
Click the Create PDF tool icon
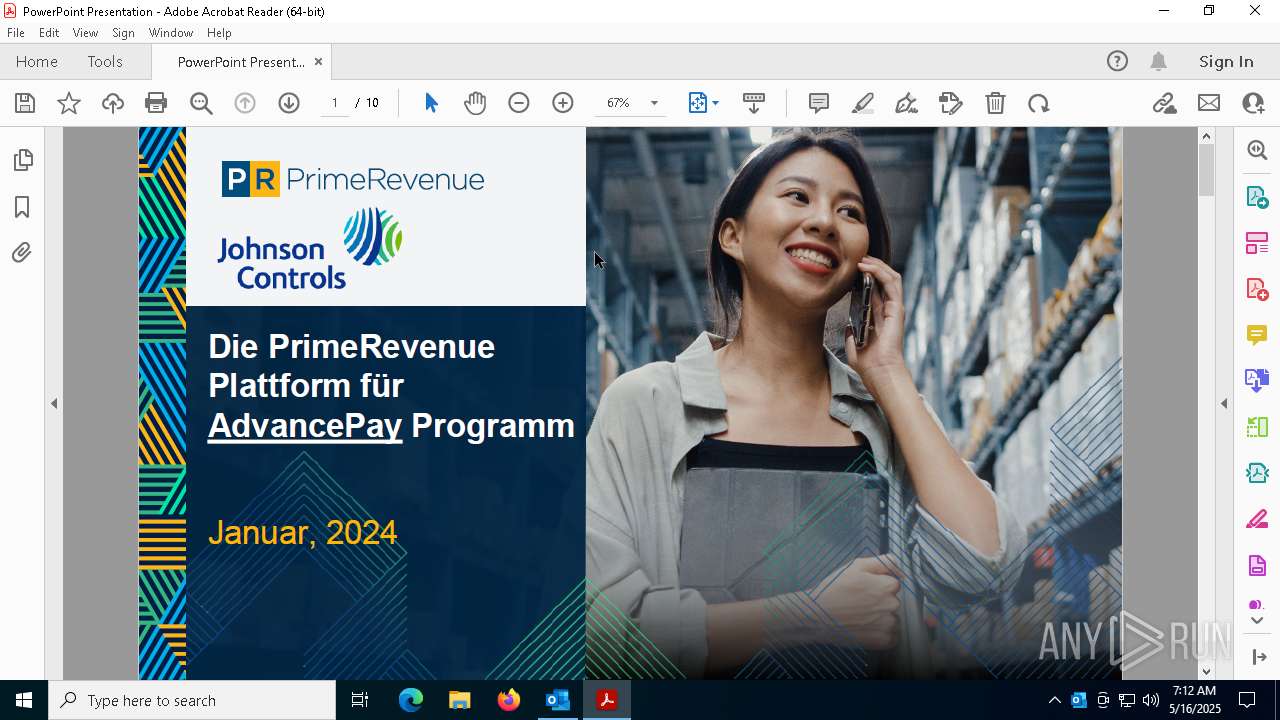(x=1257, y=289)
